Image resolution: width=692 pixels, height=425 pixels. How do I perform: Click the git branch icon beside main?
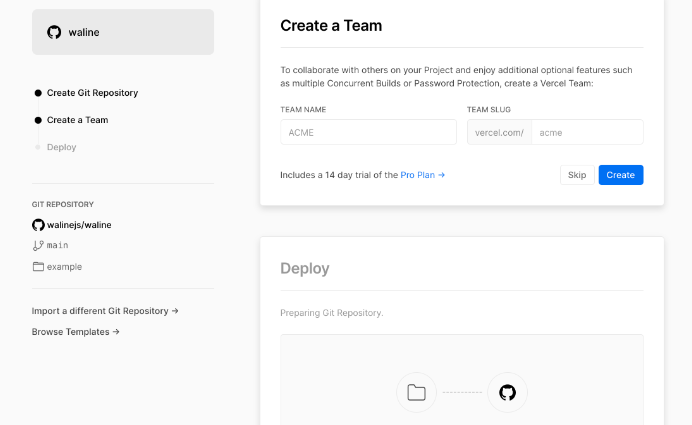tap(38, 245)
